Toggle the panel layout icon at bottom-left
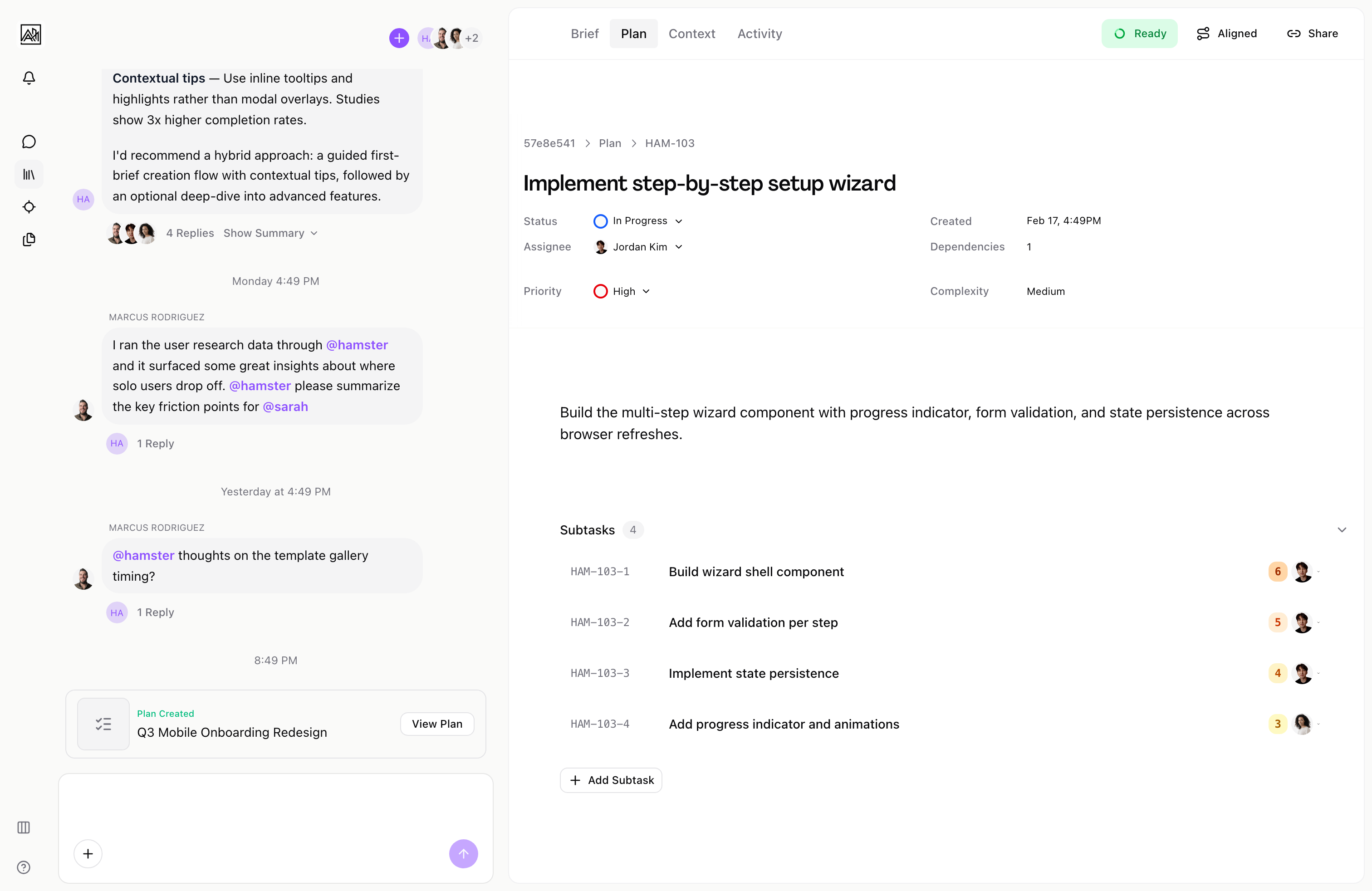1372x891 pixels. coord(24,827)
